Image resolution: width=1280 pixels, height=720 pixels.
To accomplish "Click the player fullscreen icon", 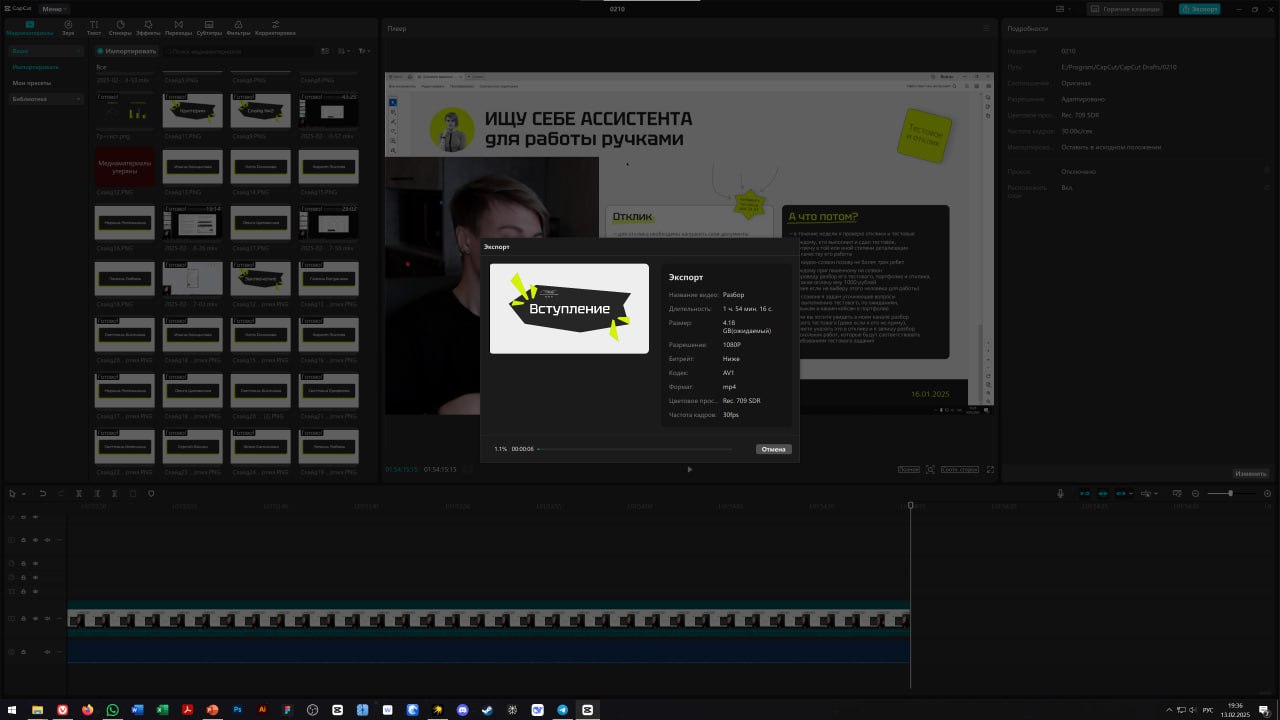I will point(990,469).
